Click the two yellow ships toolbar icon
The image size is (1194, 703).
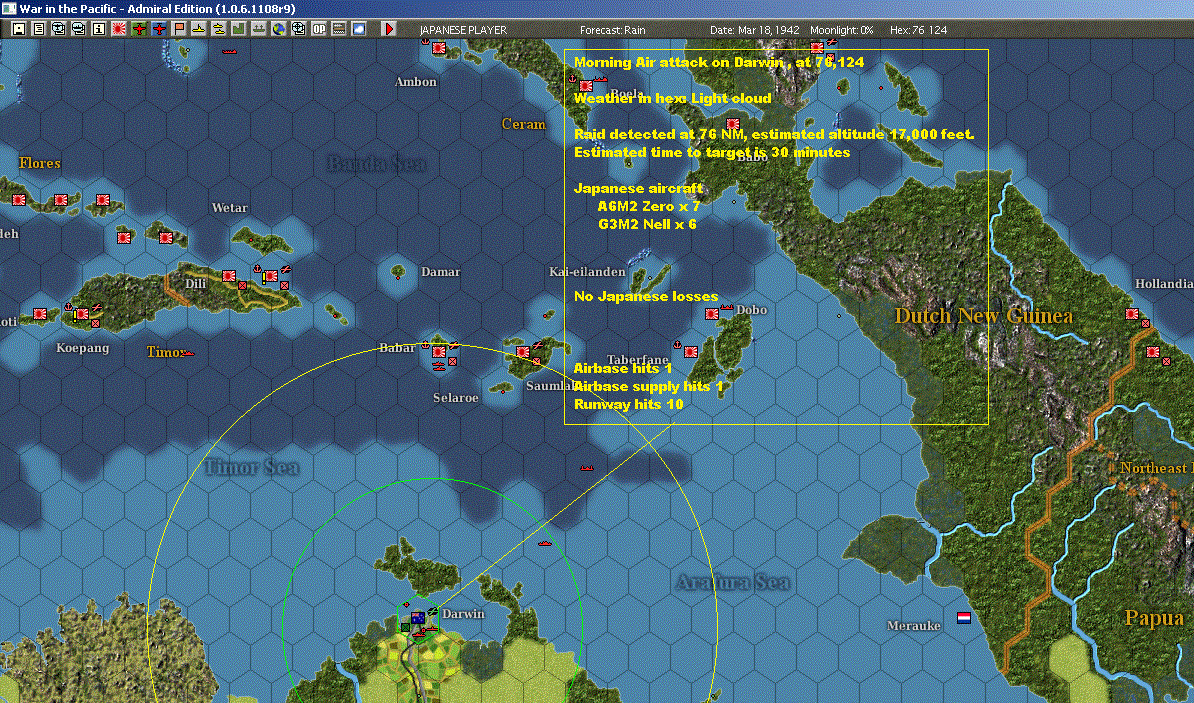(219, 29)
